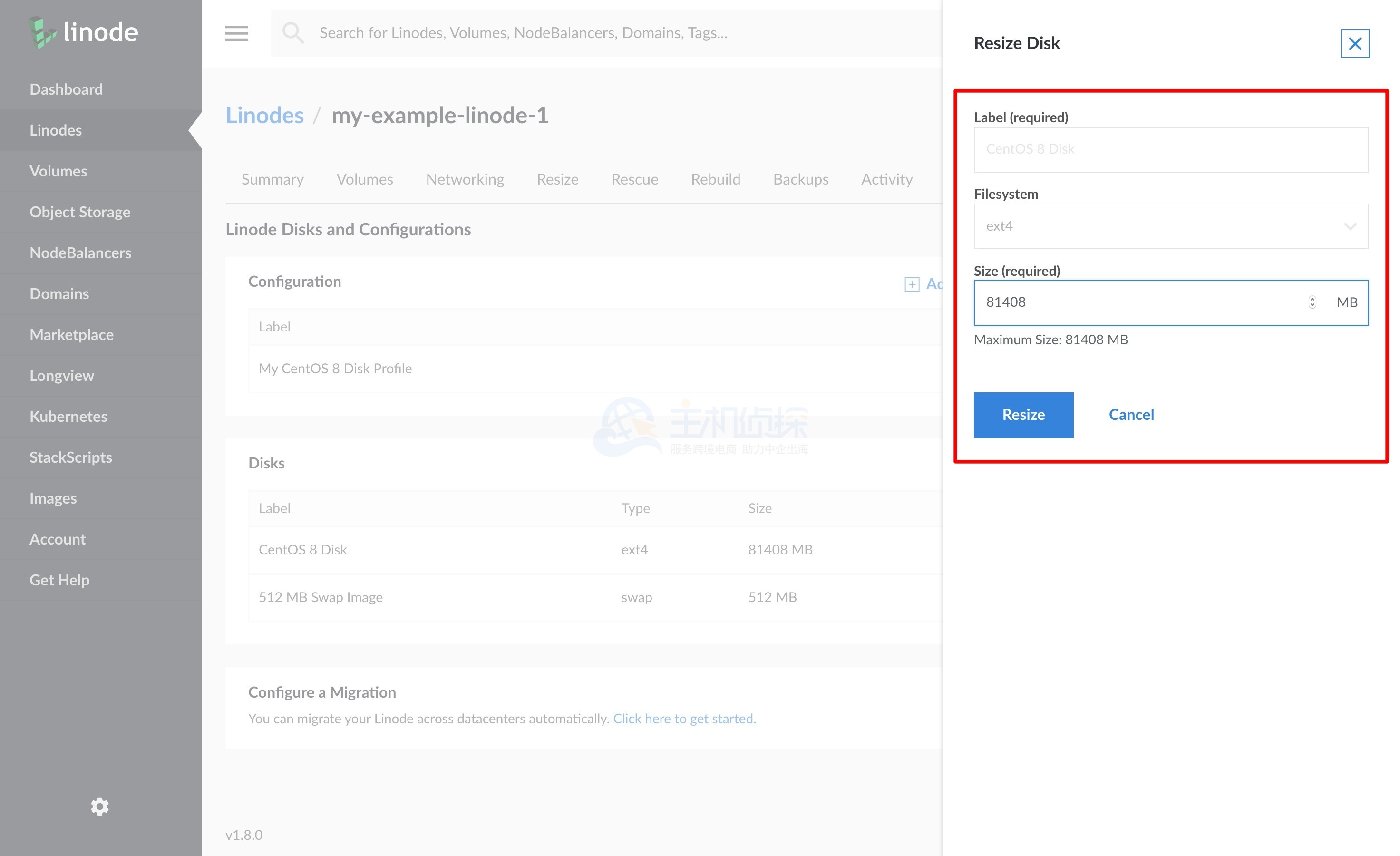Click size field stepper arrows
The image size is (1400, 856).
click(x=1312, y=302)
